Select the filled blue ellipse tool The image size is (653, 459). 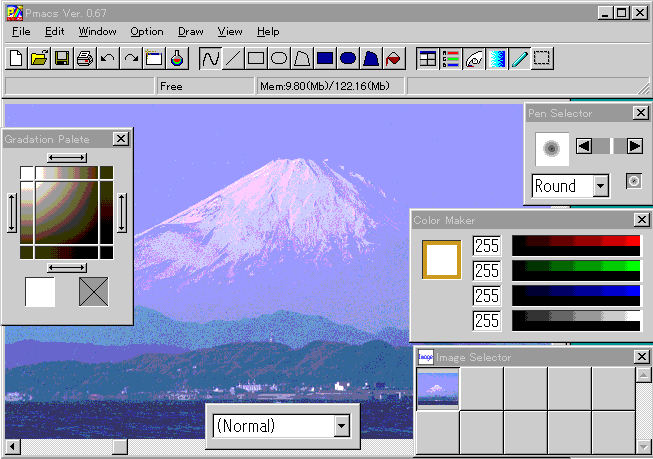[348, 58]
